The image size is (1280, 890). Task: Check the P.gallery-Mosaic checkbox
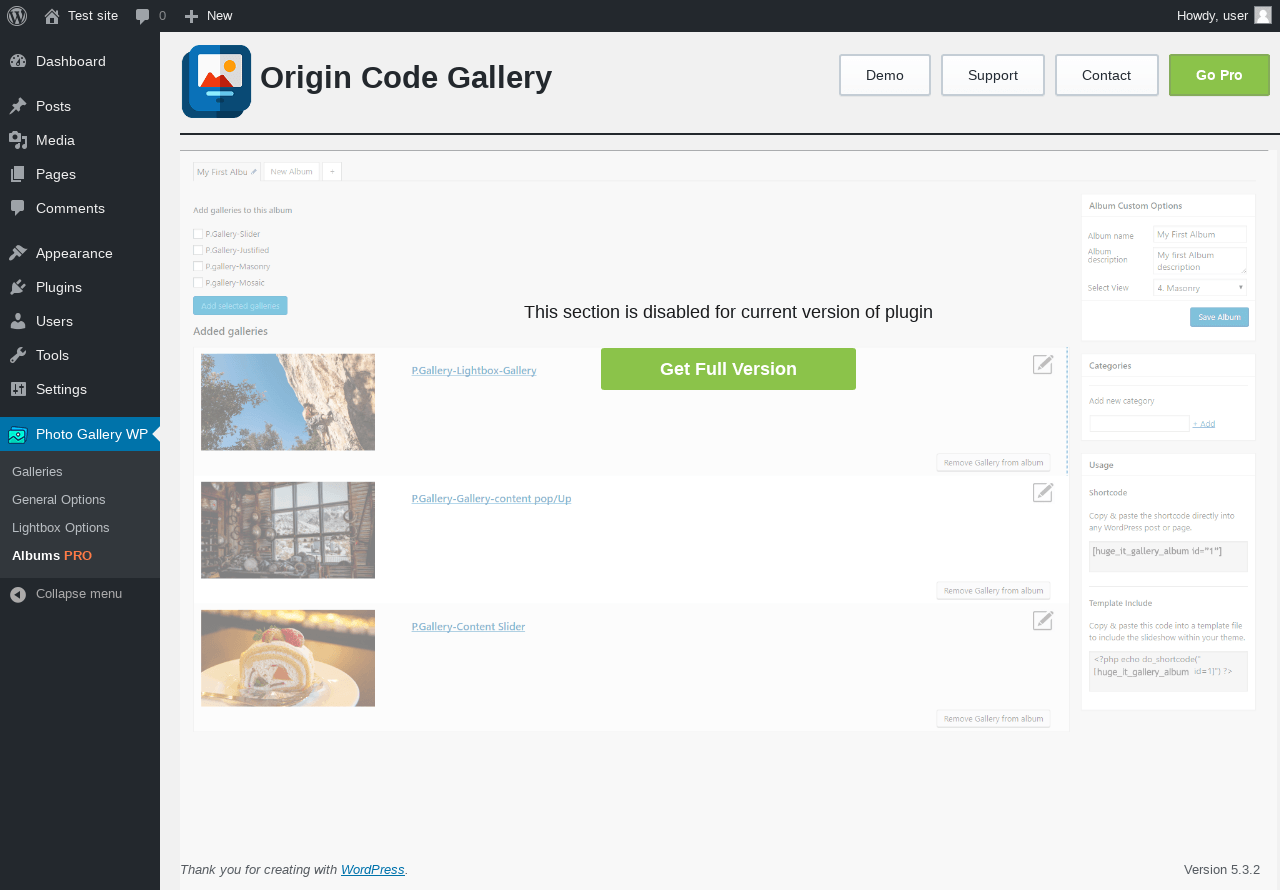198,283
